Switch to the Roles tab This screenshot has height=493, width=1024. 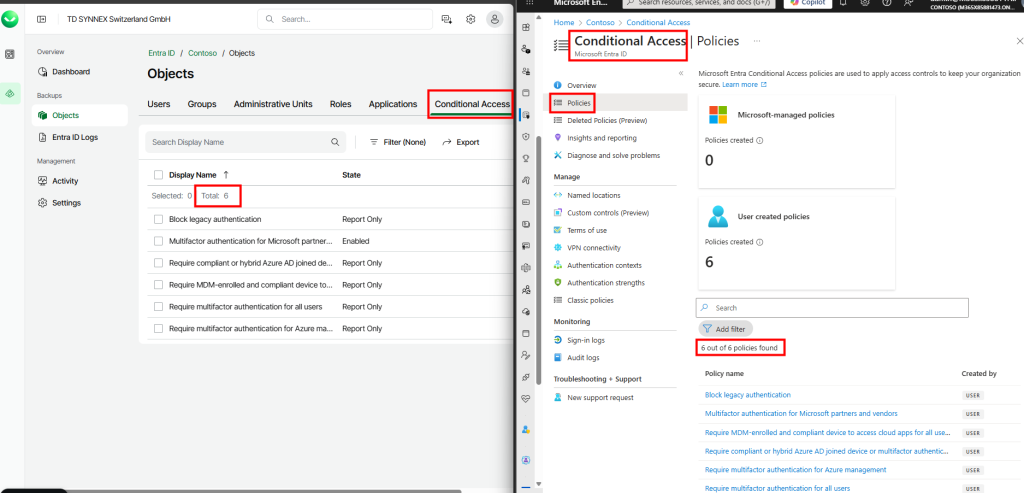coord(340,104)
